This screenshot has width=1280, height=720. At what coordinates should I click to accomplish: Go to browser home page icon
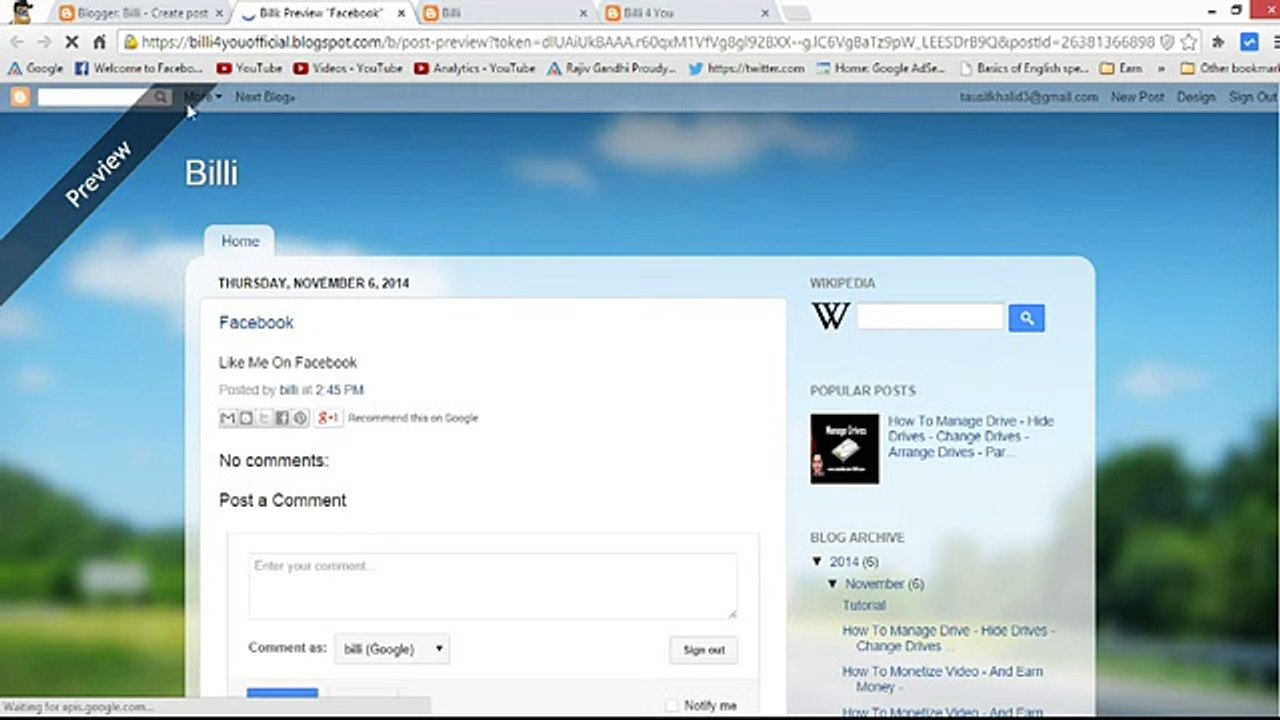click(99, 42)
